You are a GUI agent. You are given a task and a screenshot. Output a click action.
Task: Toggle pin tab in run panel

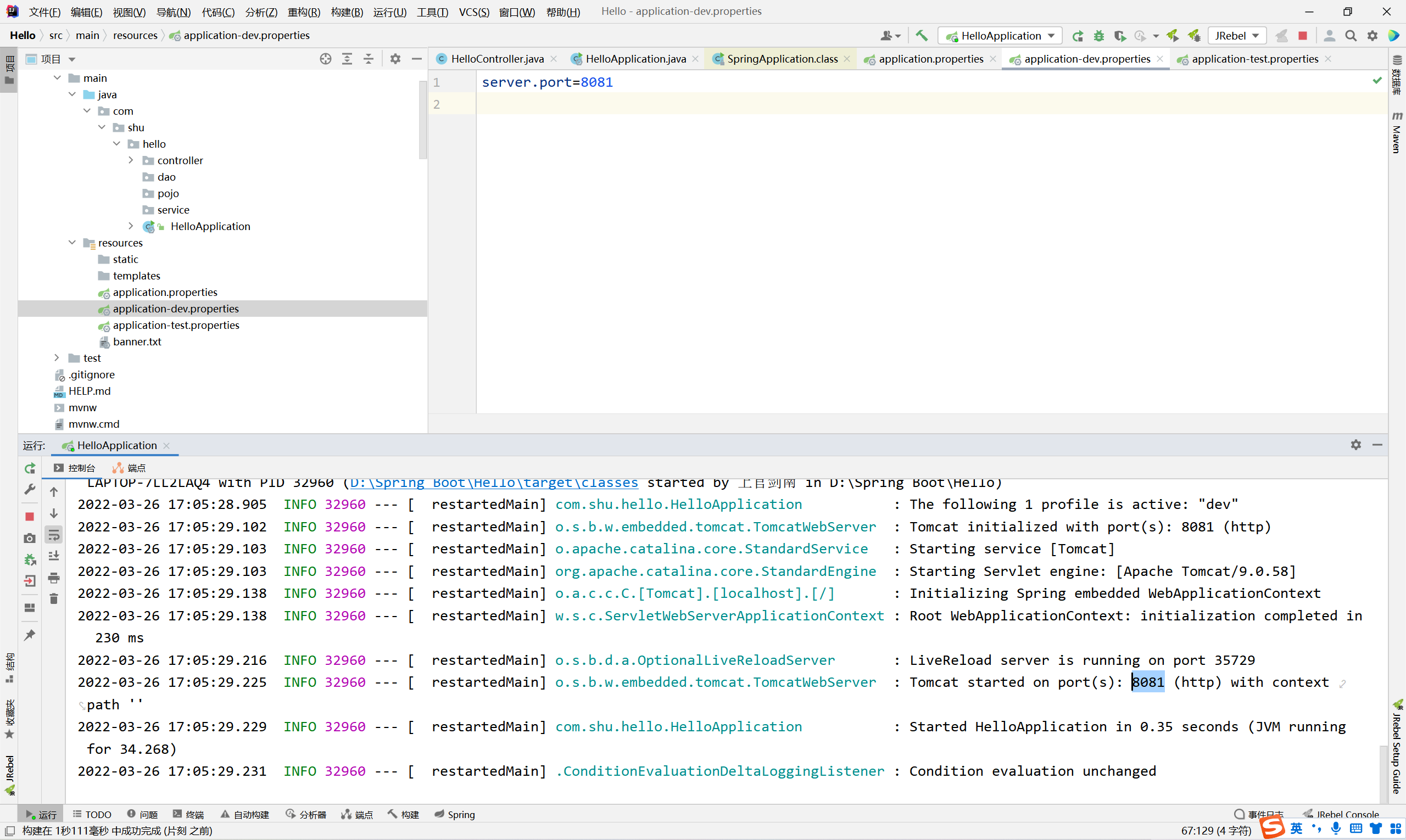(x=30, y=635)
